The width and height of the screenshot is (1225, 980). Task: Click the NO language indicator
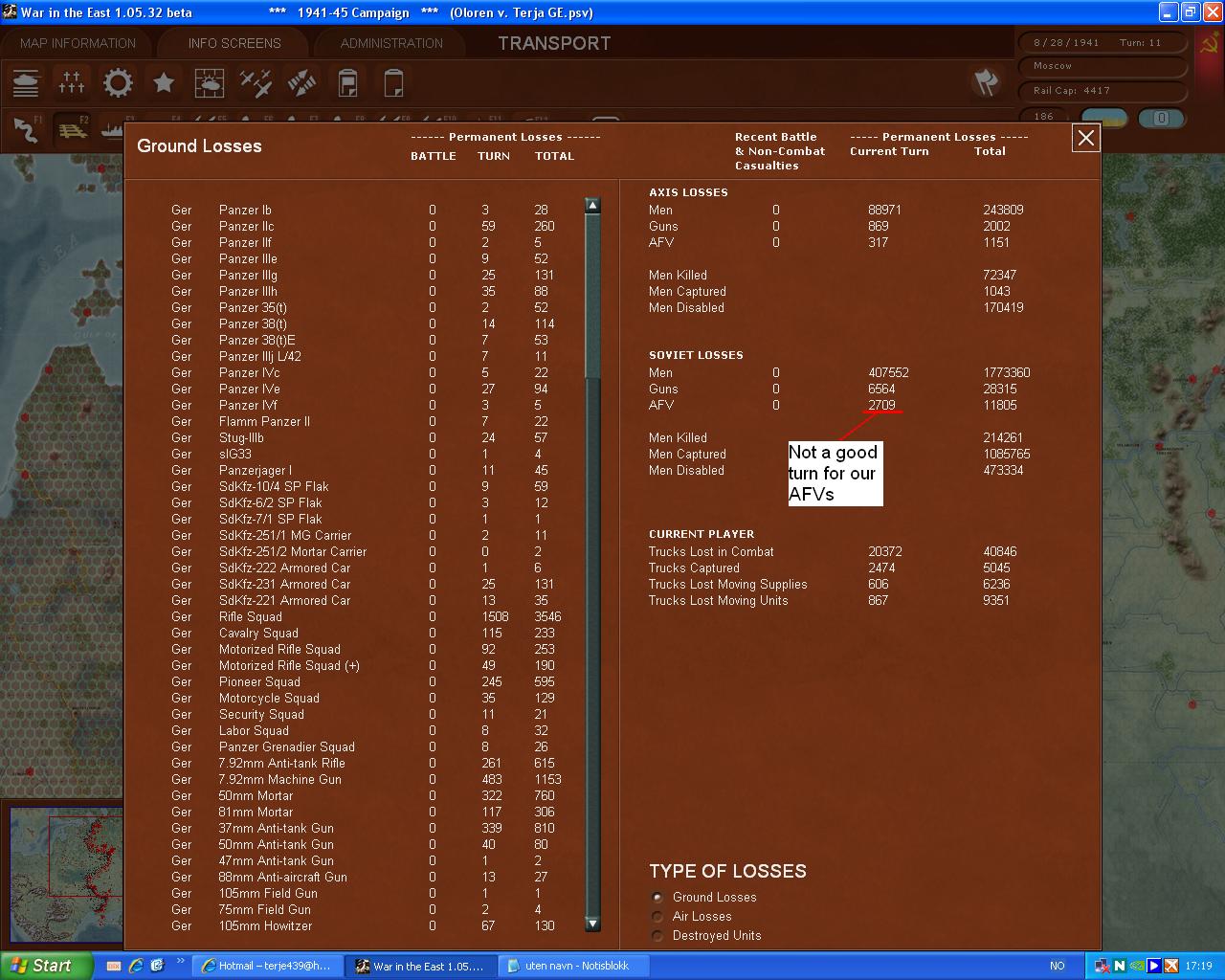click(x=1058, y=967)
